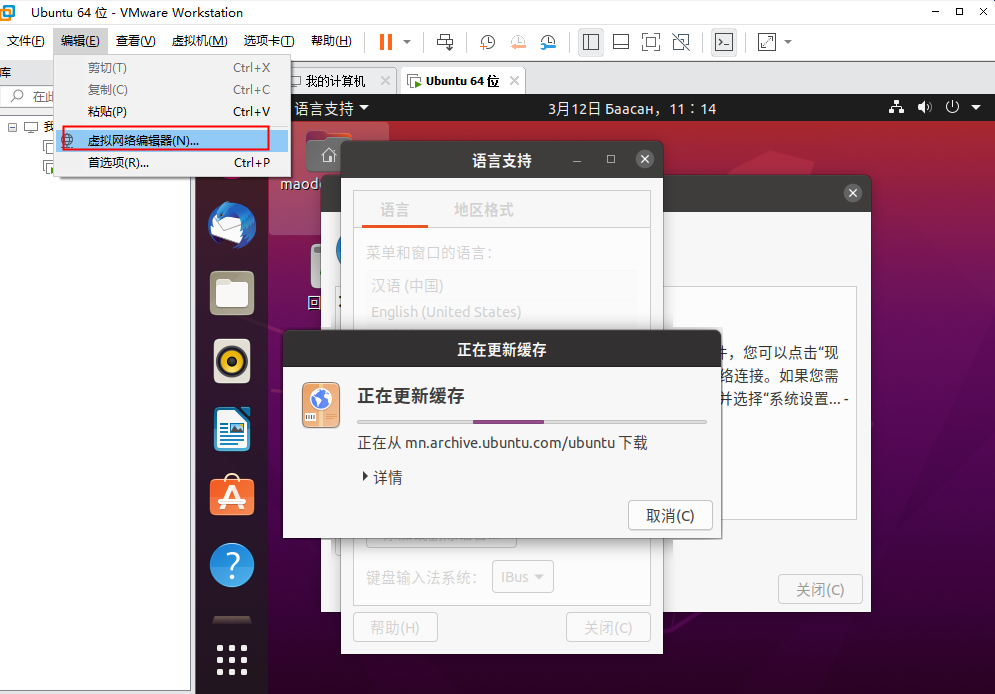The height and width of the screenshot is (694, 995).
Task: Take a snapshot of this virtual machine
Action: click(487, 42)
